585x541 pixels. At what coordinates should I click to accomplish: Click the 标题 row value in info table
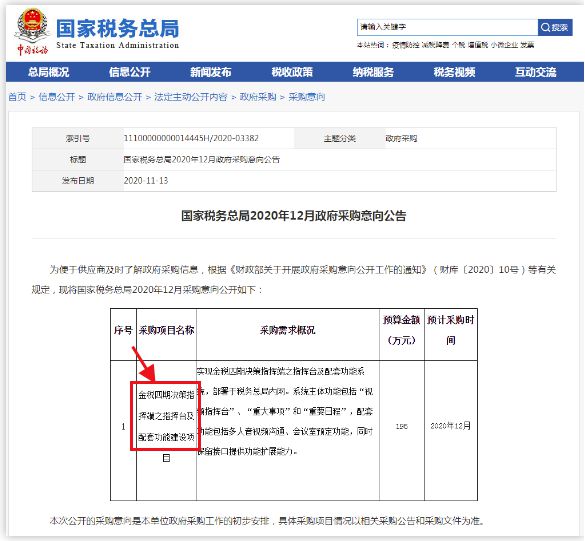click(x=201, y=160)
